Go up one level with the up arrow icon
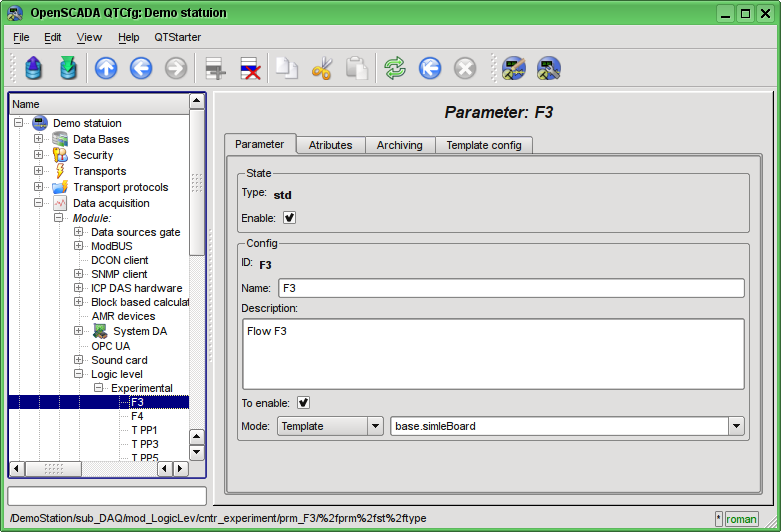This screenshot has height=532, width=781. [106, 68]
